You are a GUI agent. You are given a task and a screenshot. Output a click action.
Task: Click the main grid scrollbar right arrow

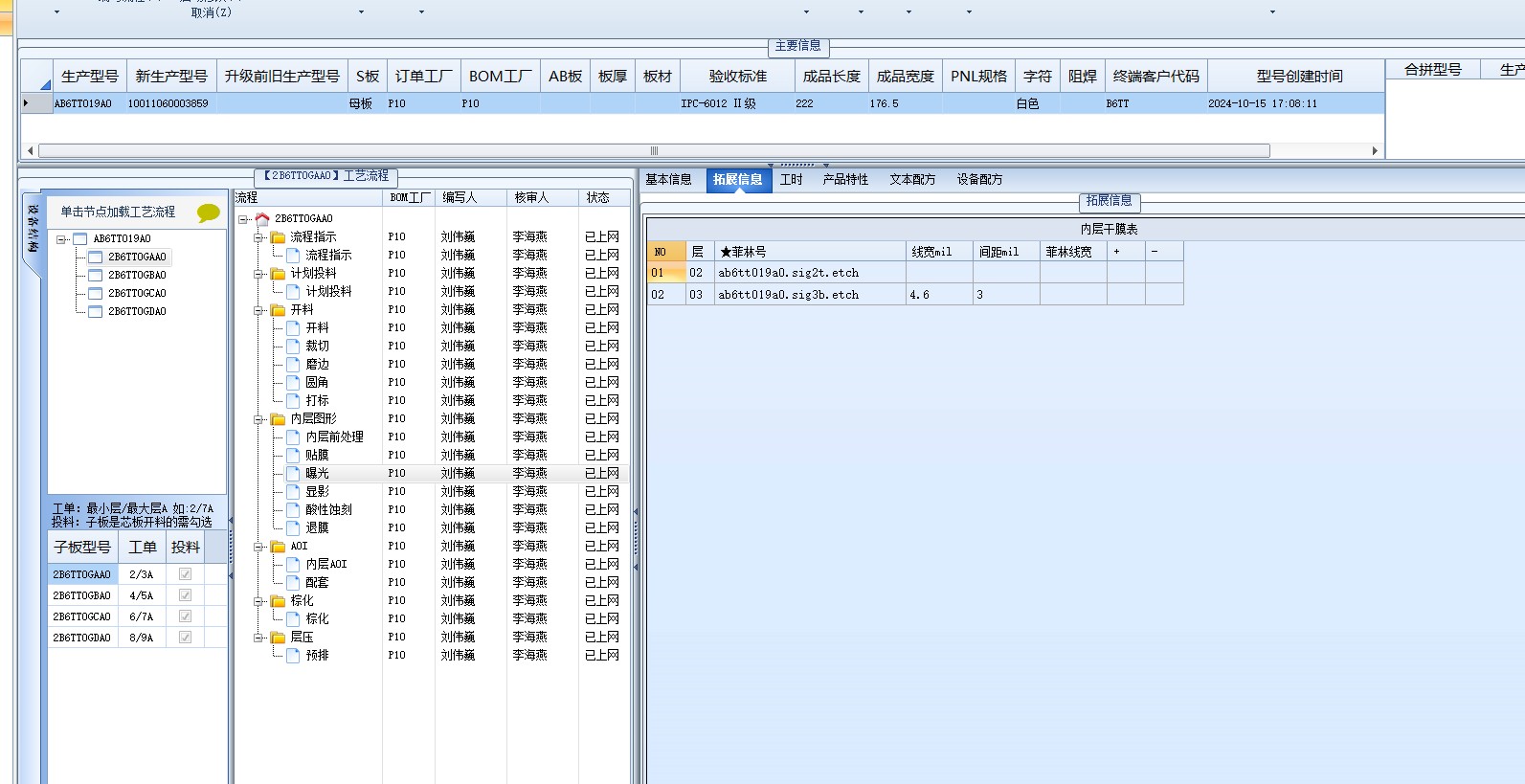[1376, 150]
